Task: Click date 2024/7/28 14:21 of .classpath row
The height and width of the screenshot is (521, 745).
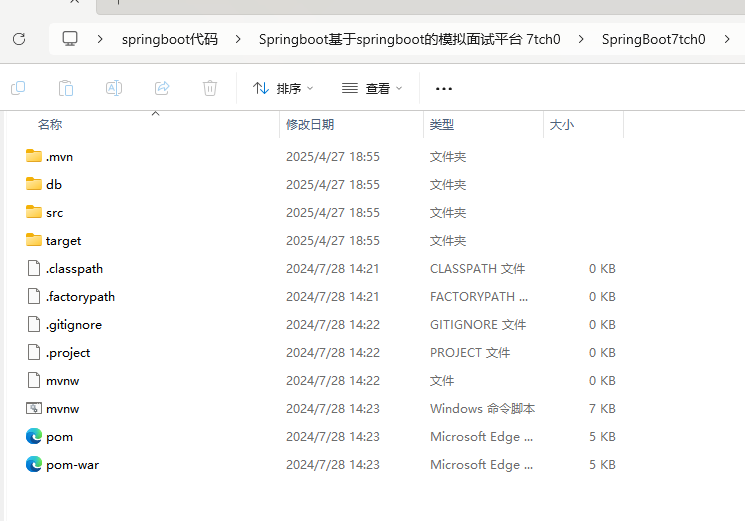Action: [332, 269]
